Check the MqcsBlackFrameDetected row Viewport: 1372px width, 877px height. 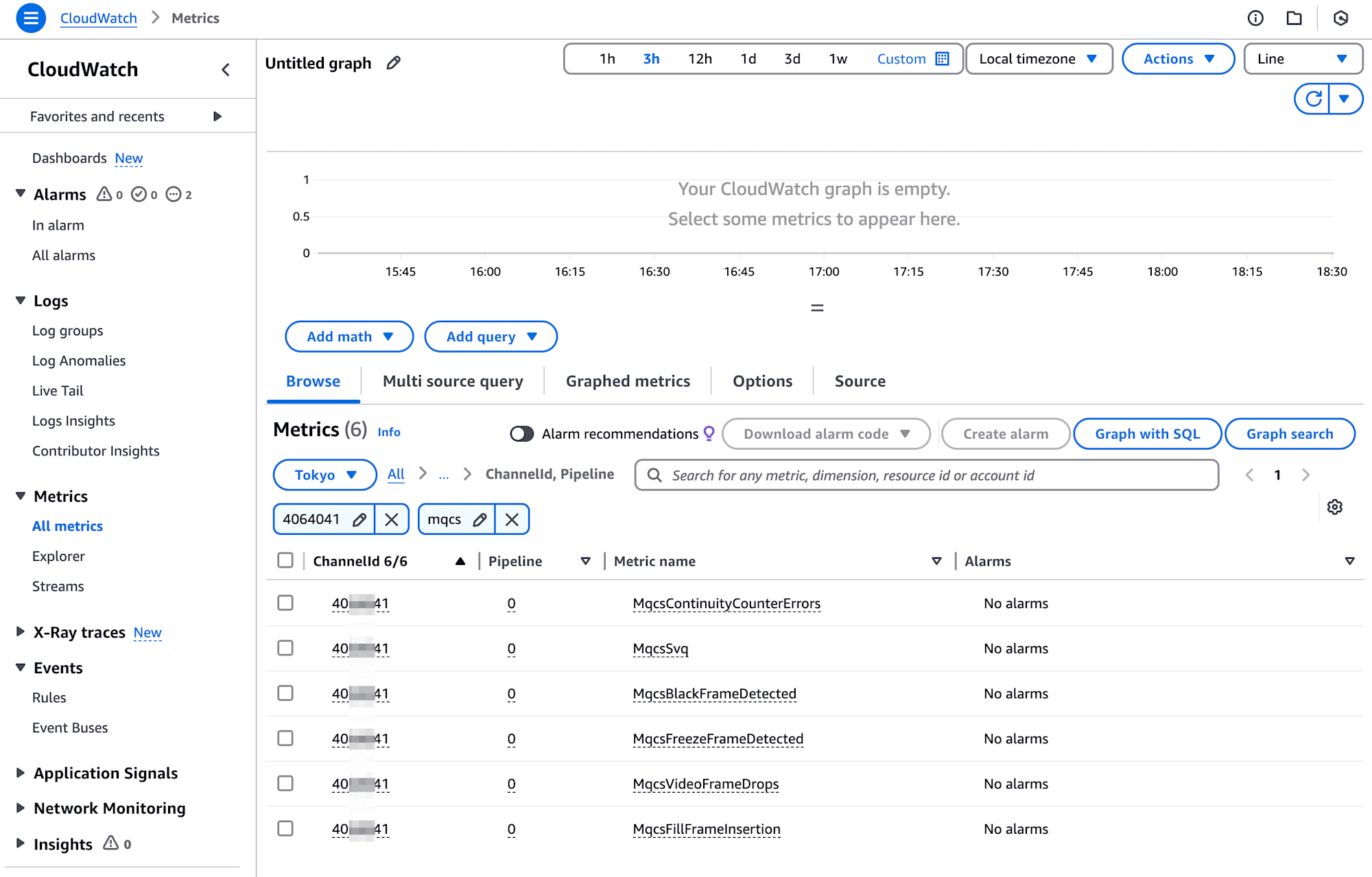tap(285, 693)
